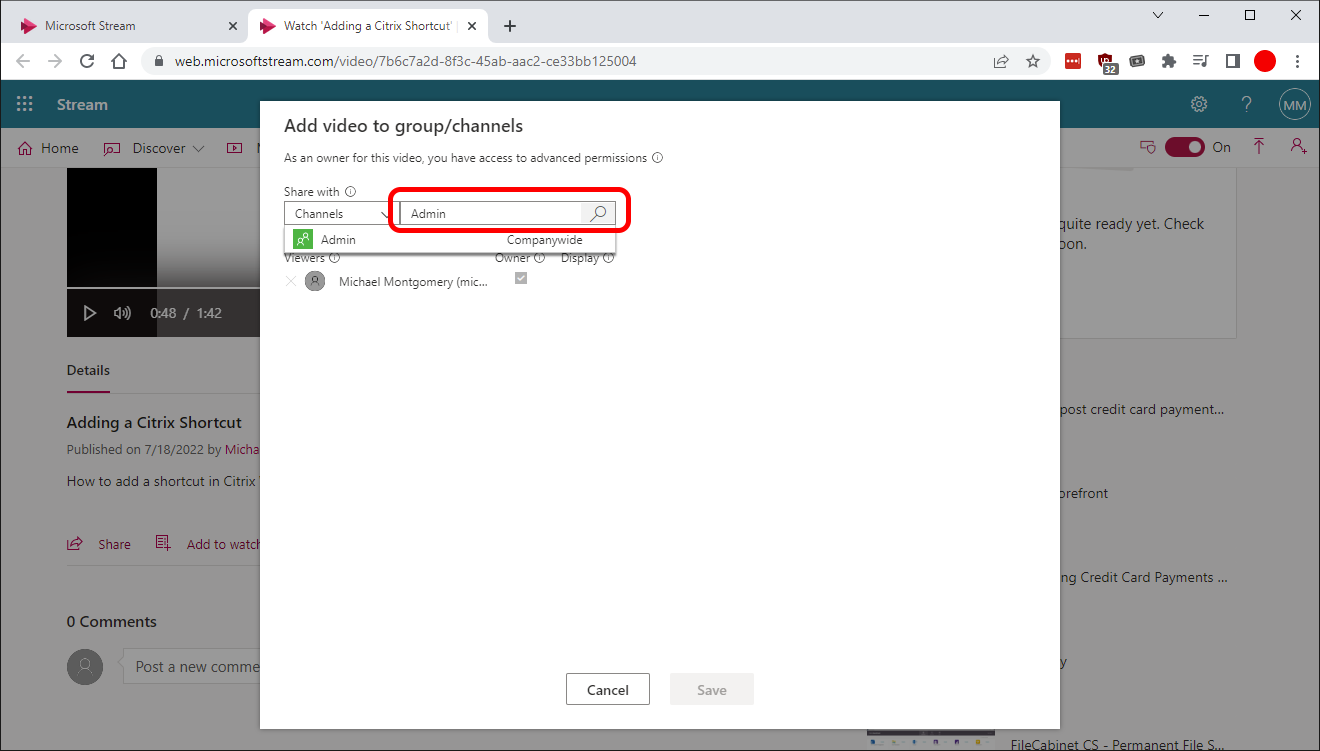Click the upload video arrow icon
The height and width of the screenshot is (751, 1320).
pyautogui.click(x=1259, y=147)
